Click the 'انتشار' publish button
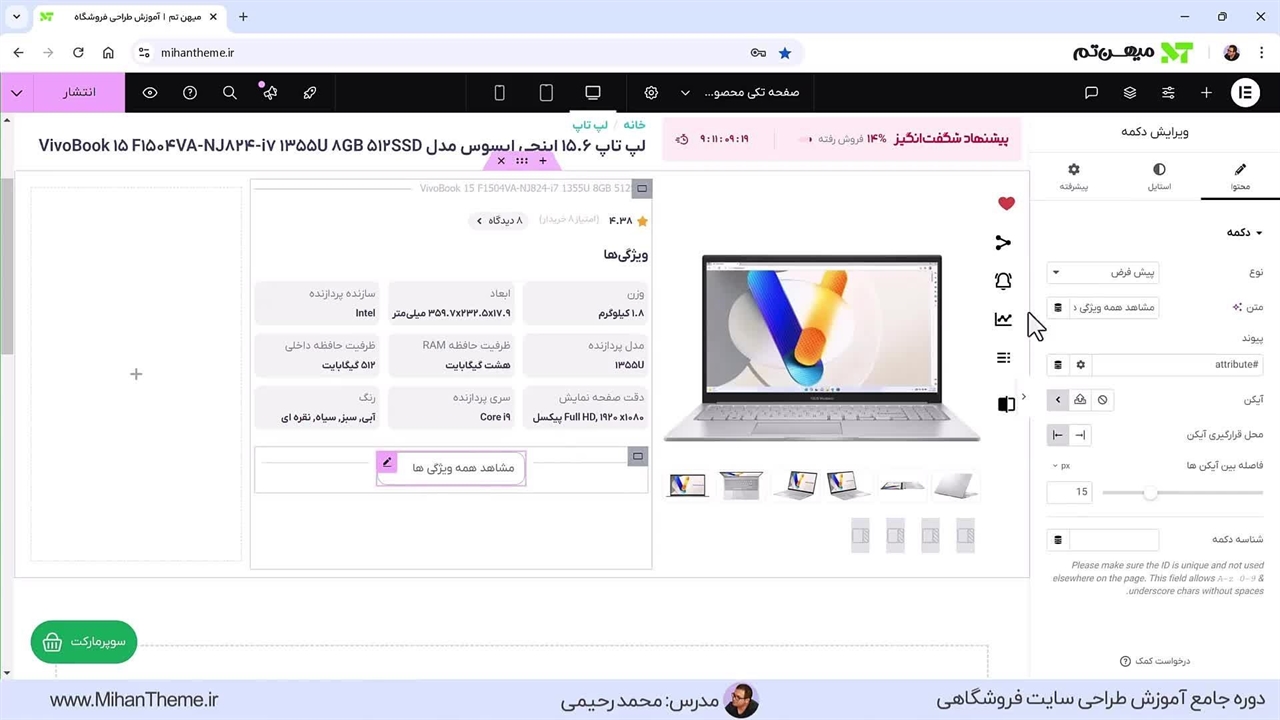This screenshot has height=720, width=1280. pyautogui.click(x=79, y=92)
